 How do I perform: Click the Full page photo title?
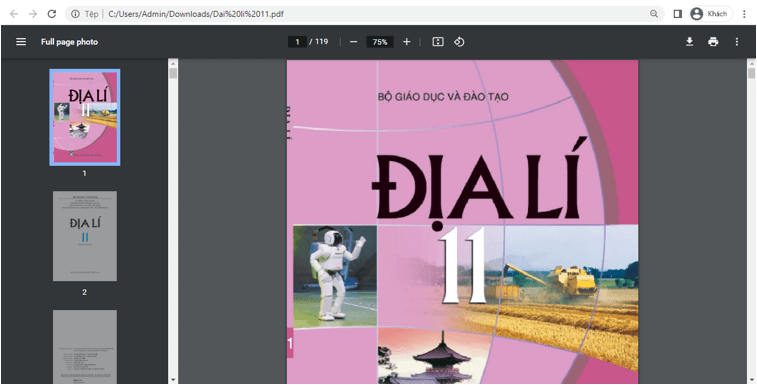tap(70, 42)
